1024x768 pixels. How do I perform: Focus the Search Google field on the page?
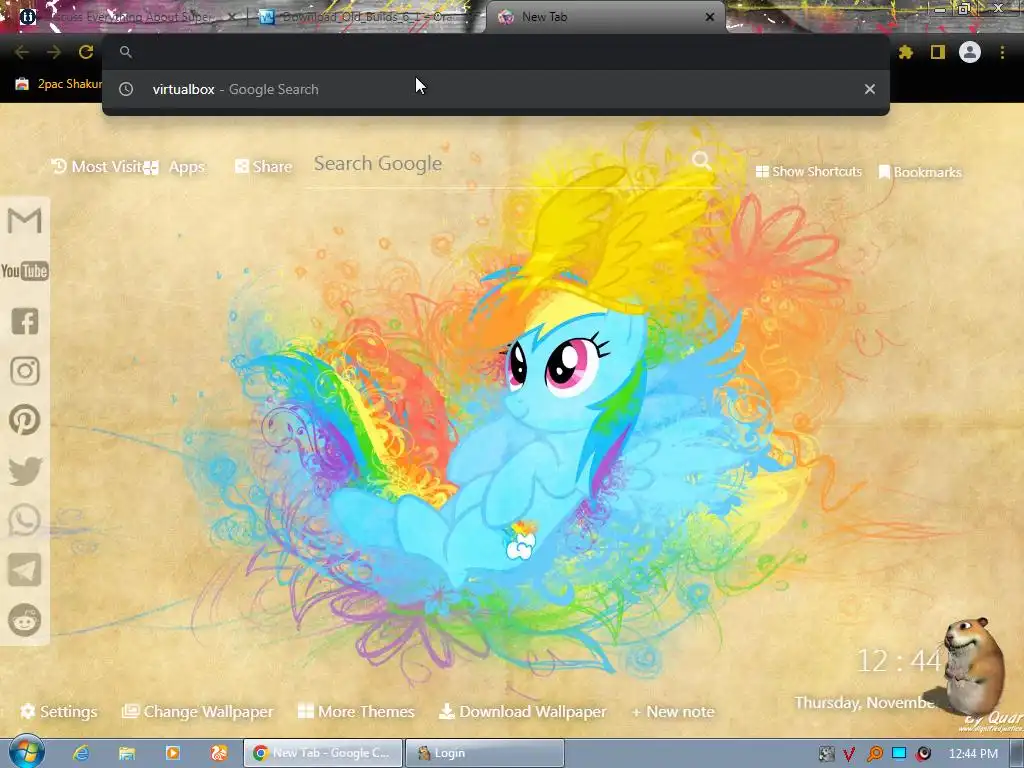pyautogui.click(x=500, y=164)
